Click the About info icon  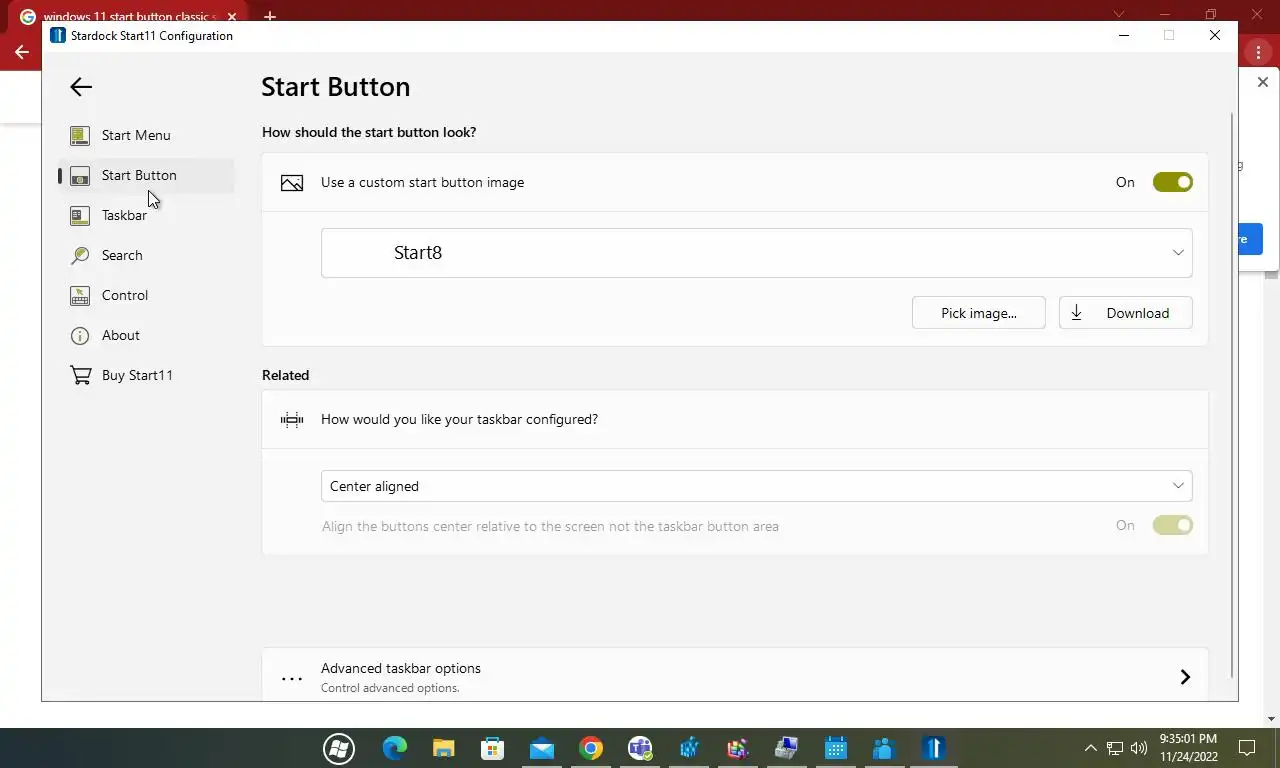[80, 335]
